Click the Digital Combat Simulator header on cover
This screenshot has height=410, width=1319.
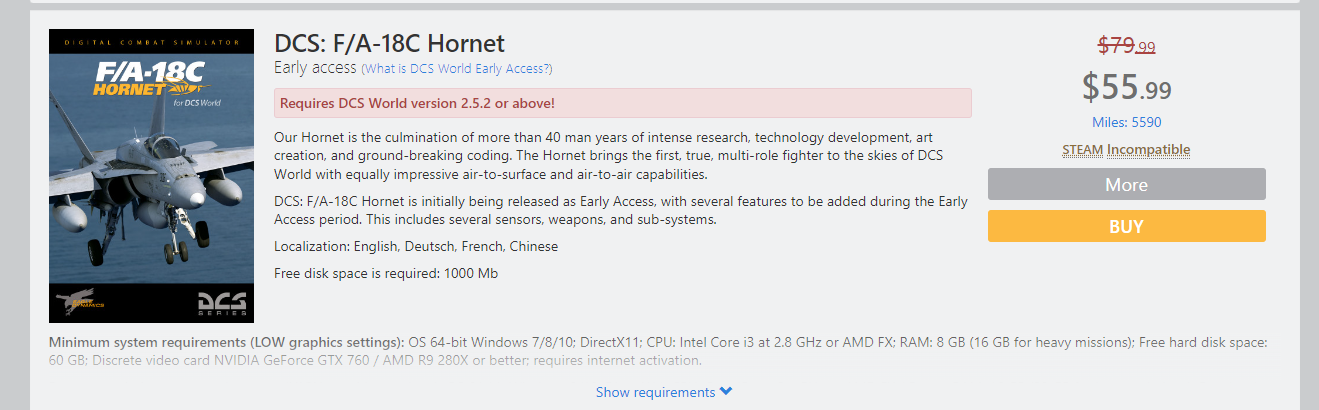pyautogui.click(x=152, y=42)
